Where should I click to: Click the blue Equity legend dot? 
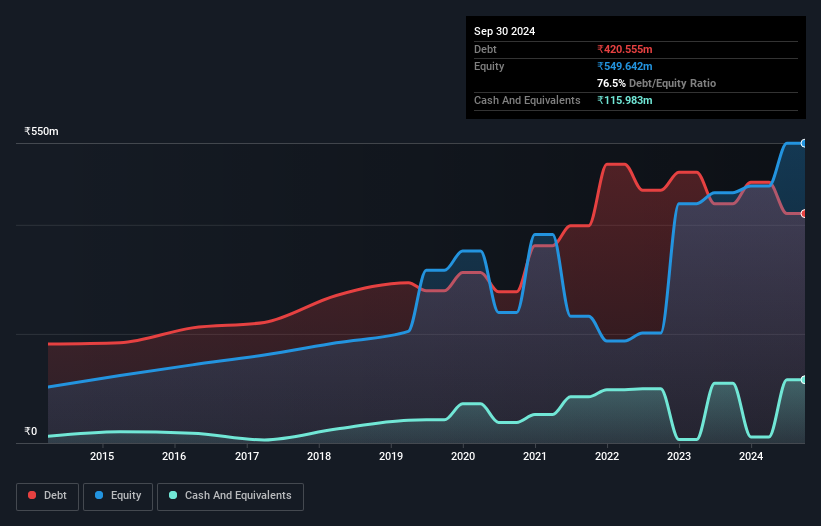pos(99,495)
